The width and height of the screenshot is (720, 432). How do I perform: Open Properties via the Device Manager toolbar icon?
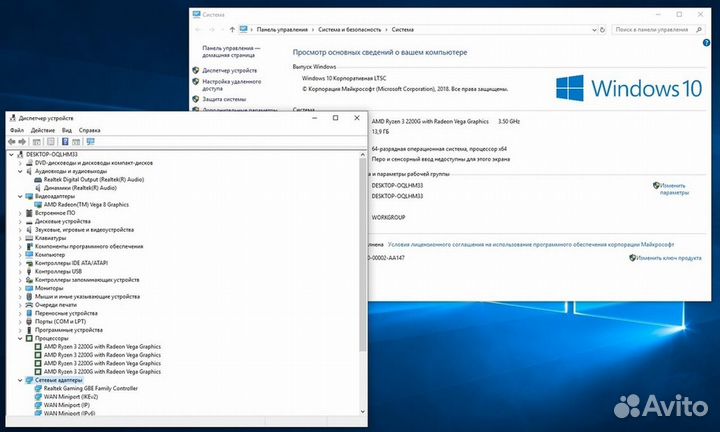coord(51,142)
